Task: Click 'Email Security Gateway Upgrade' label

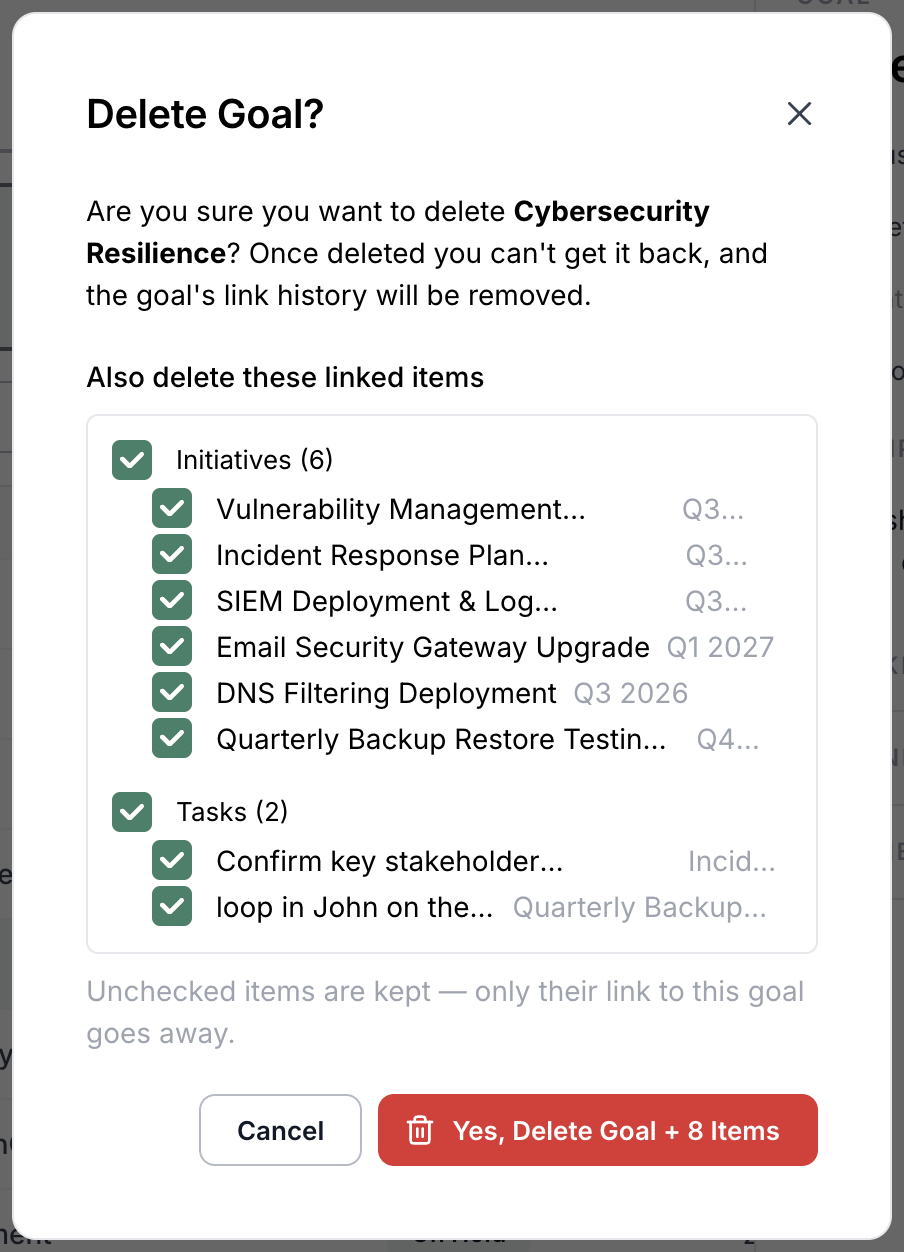Action: coord(433,647)
